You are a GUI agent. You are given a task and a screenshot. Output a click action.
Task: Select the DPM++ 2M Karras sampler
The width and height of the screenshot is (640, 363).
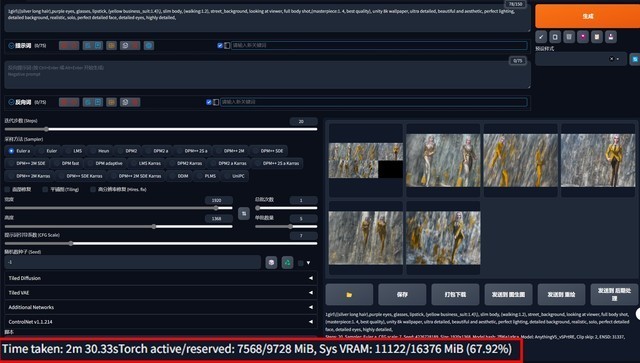tap(30, 176)
